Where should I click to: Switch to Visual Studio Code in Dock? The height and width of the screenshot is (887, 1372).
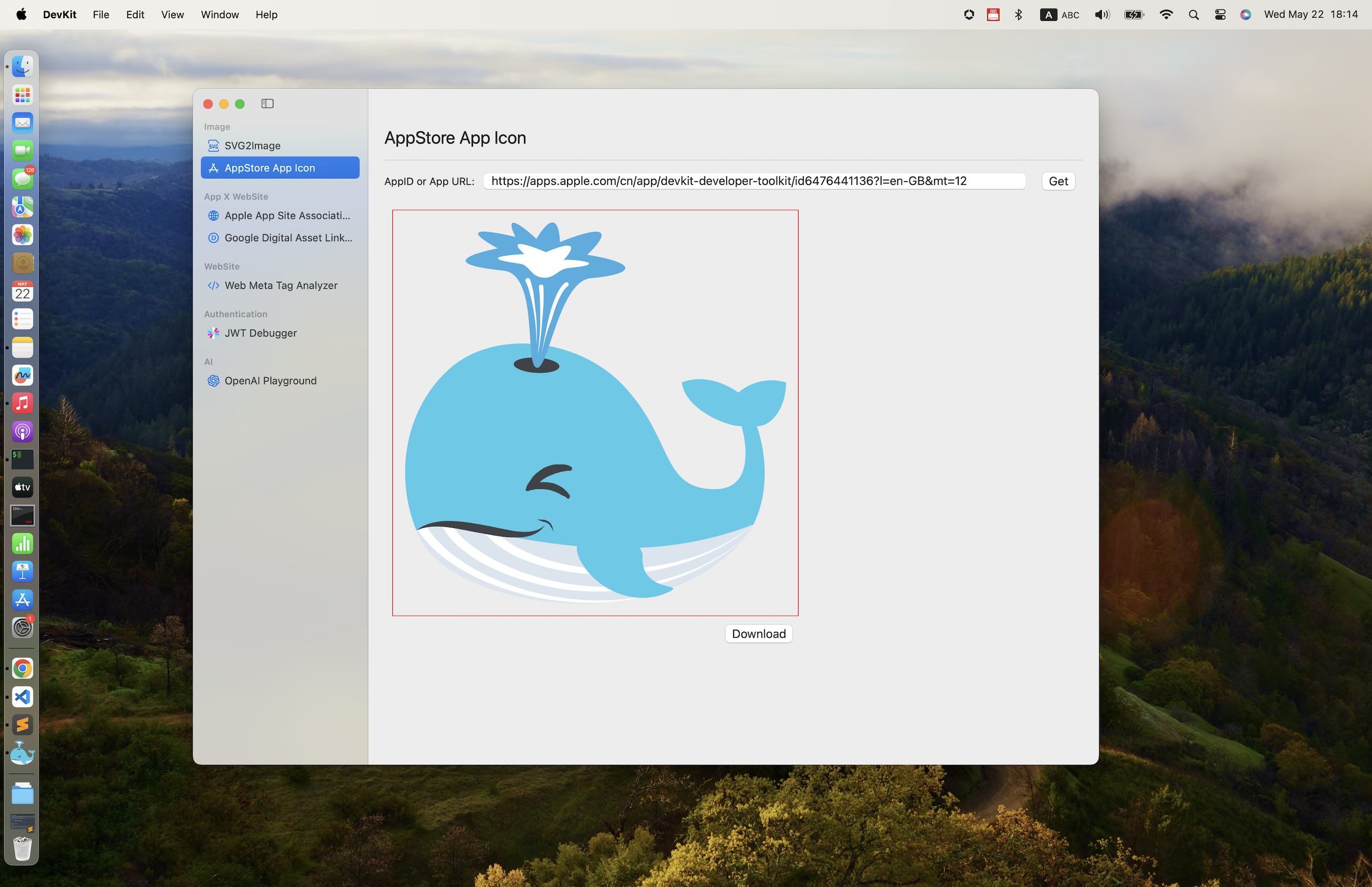pyautogui.click(x=23, y=697)
